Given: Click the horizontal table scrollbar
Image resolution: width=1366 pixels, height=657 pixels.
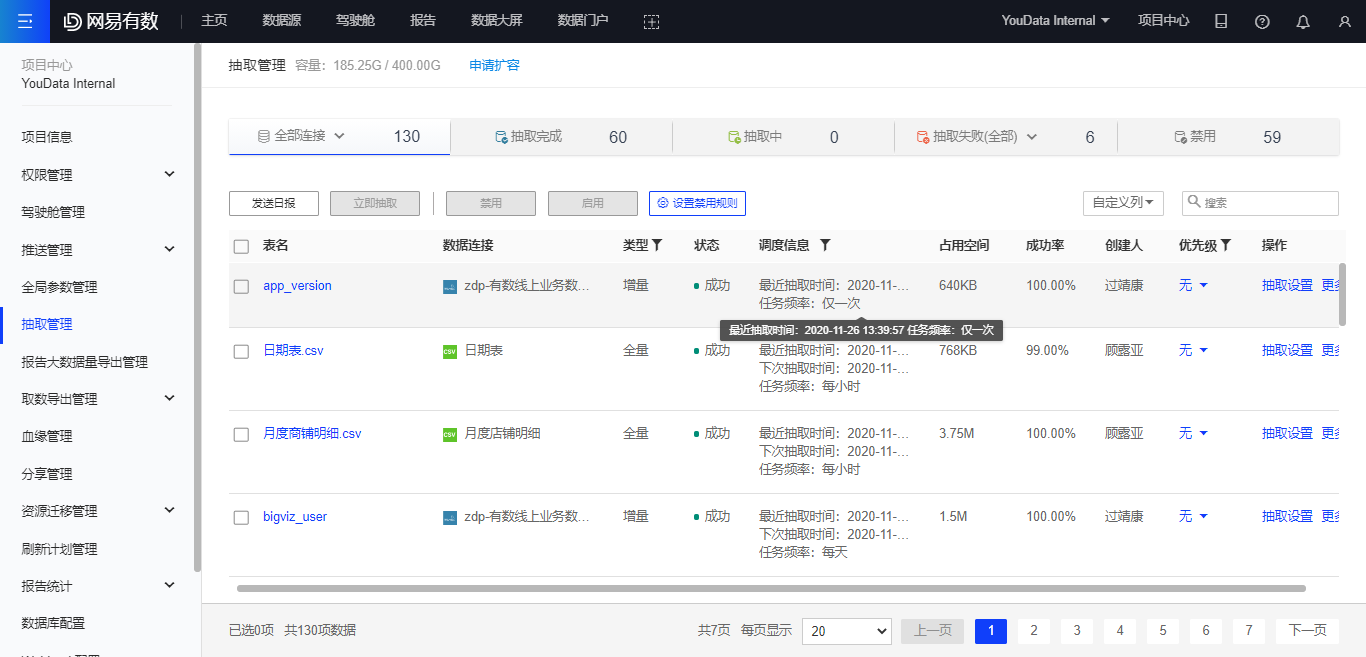Looking at the screenshot, I should coord(770,589).
